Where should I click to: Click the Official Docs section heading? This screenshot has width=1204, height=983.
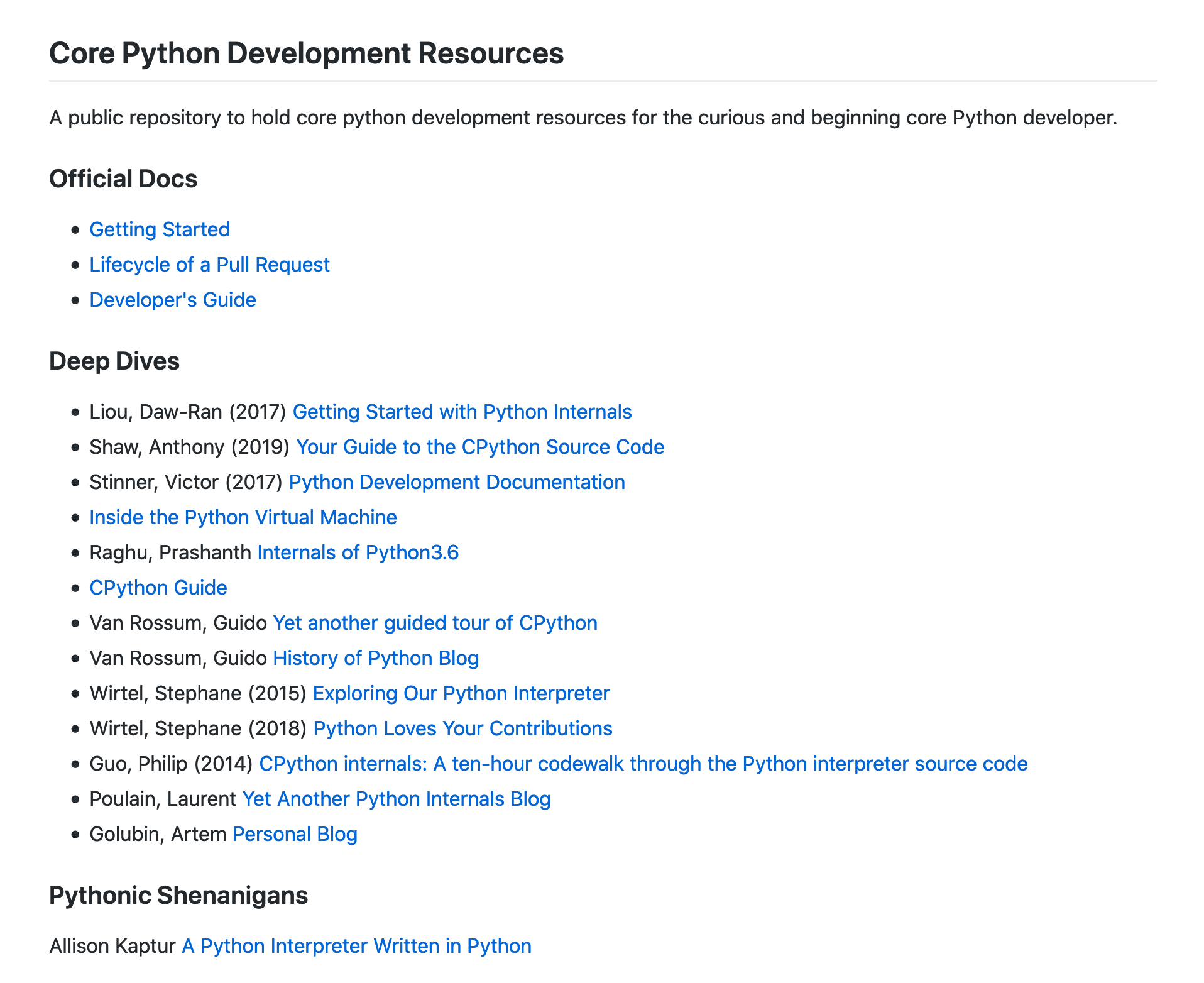pos(123,179)
